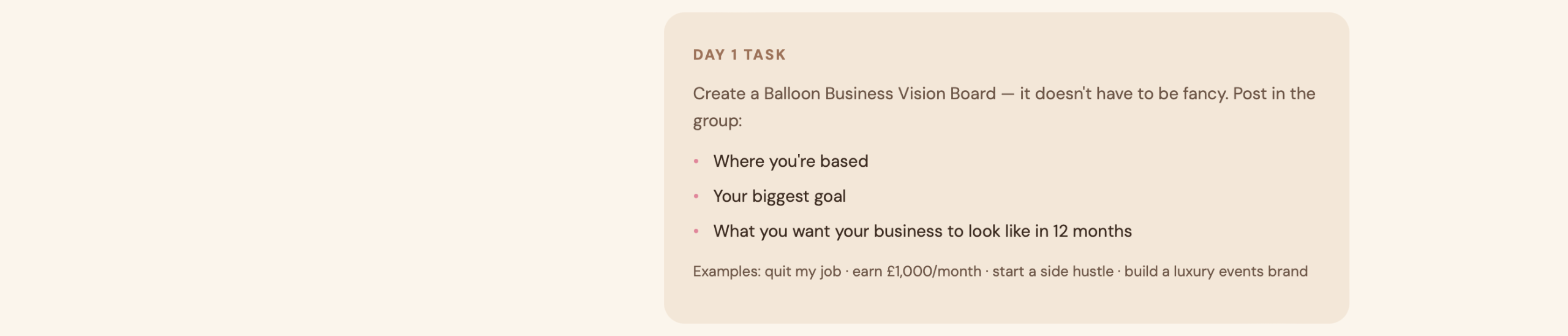Click the 12 months business goal item
The image size is (1568, 336).
point(922,231)
